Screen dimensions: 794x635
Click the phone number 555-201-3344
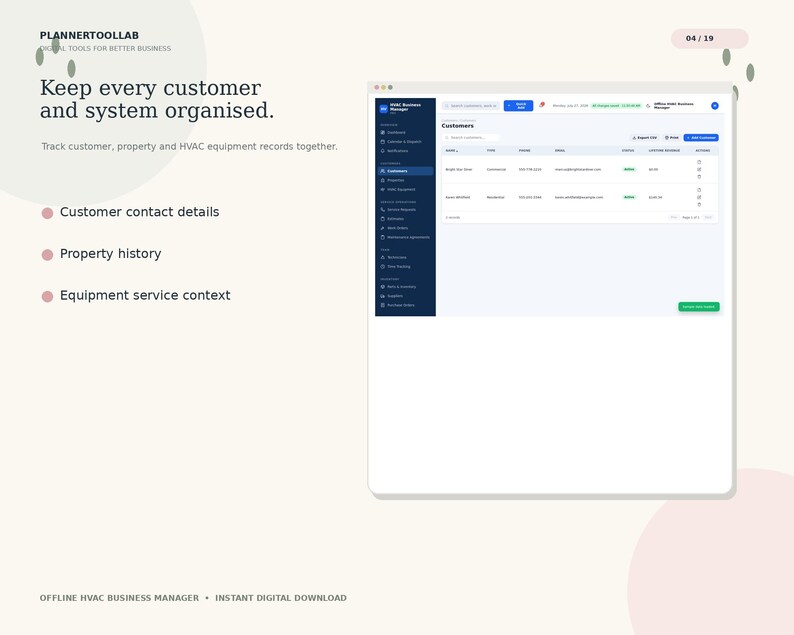[530, 197]
